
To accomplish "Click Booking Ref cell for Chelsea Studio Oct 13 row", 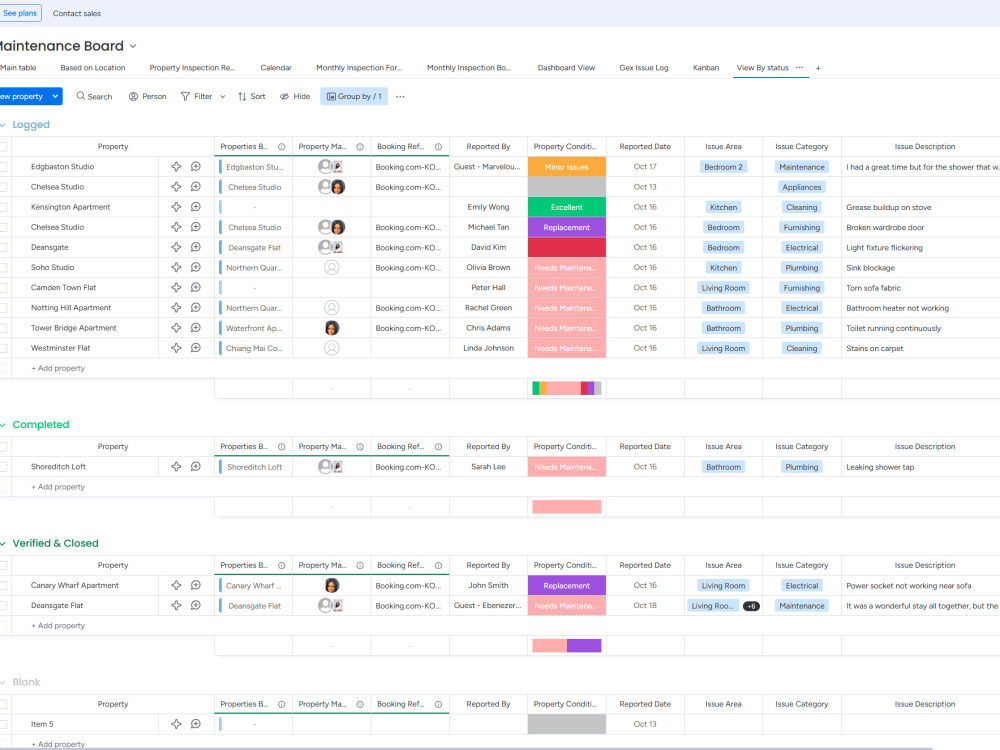I will coord(409,187).
